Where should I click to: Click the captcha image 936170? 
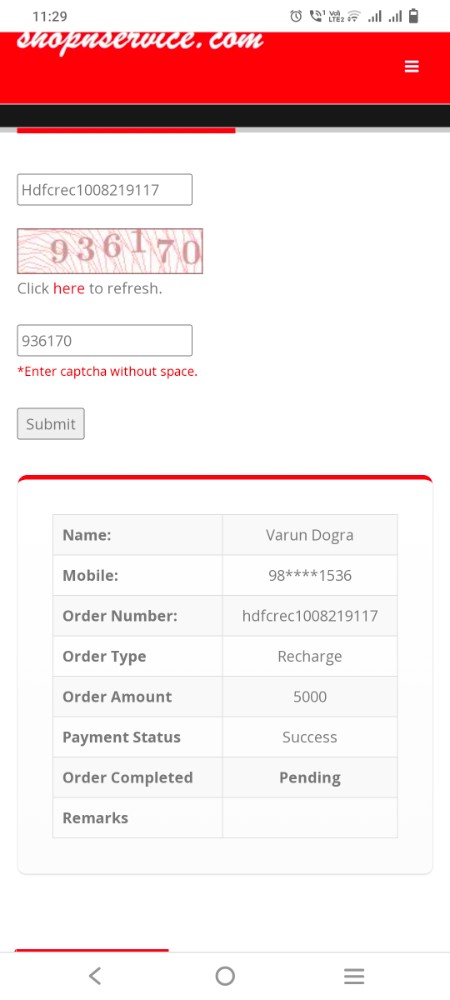click(x=110, y=251)
